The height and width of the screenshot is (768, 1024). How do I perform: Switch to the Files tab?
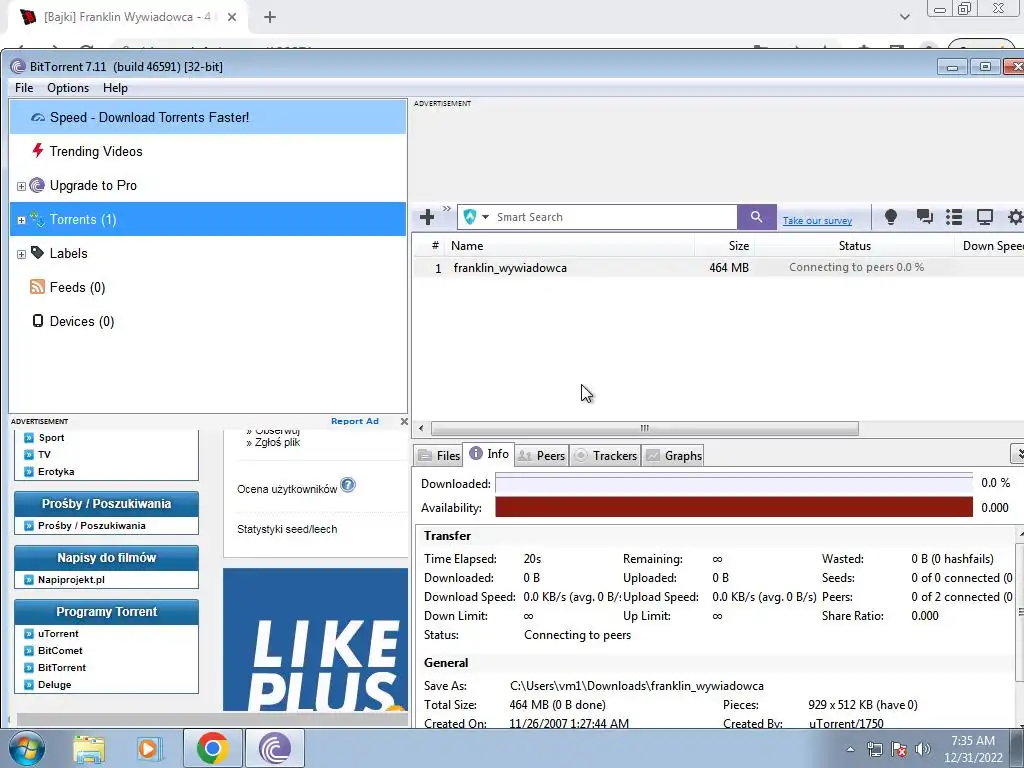click(x=438, y=455)
